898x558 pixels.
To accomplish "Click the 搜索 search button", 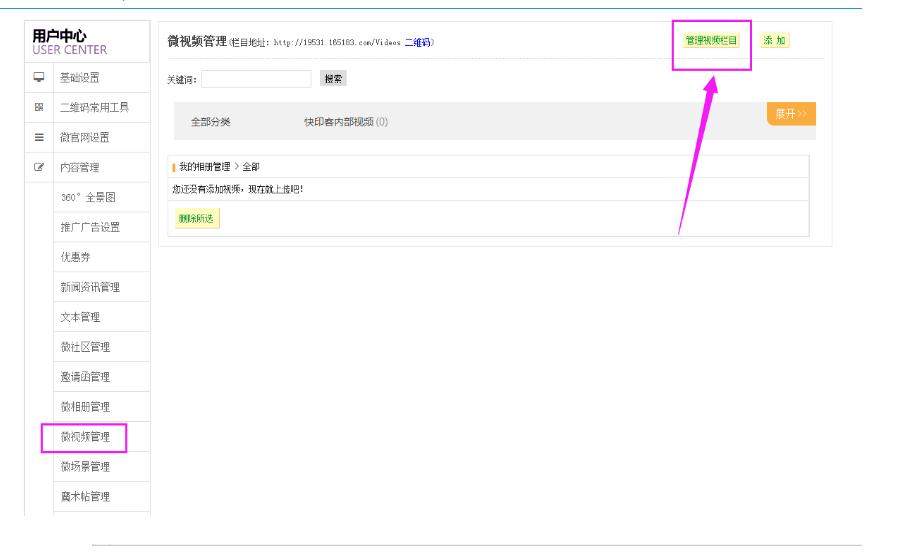I will (x=333, y=78).
